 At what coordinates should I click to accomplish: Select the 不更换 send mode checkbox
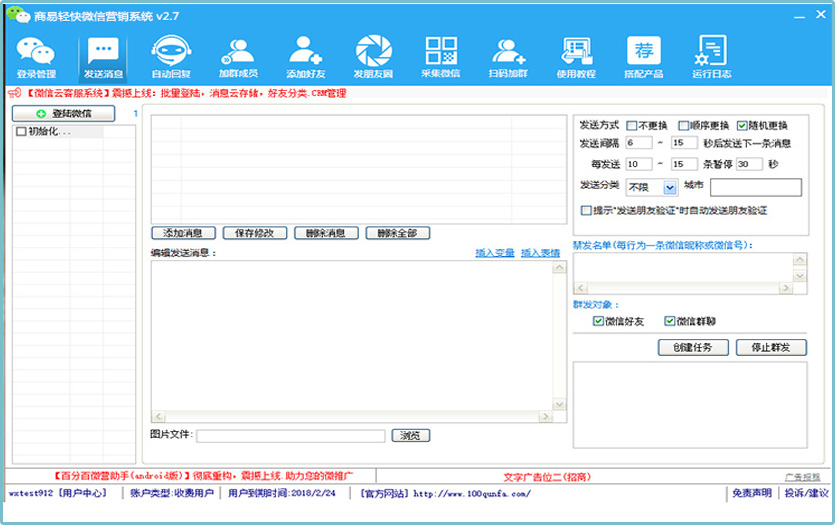coord(632,126)
